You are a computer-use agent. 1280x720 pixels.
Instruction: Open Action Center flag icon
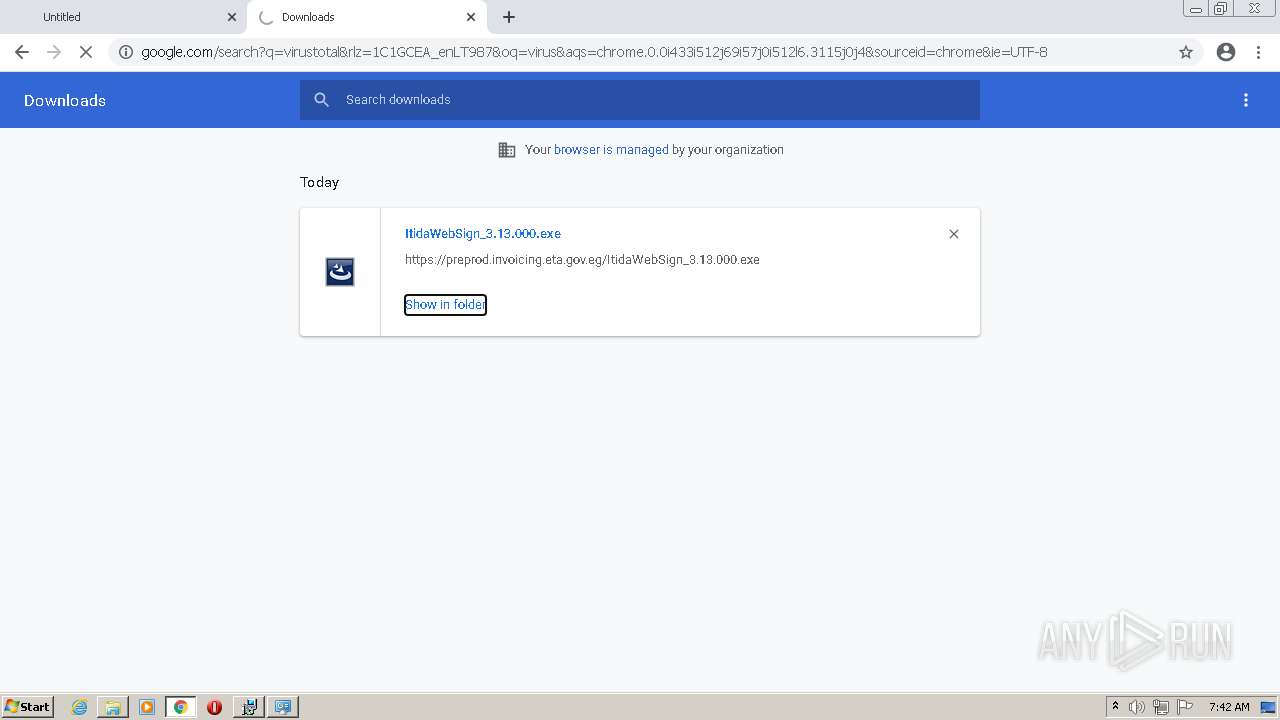(1185, 707)
